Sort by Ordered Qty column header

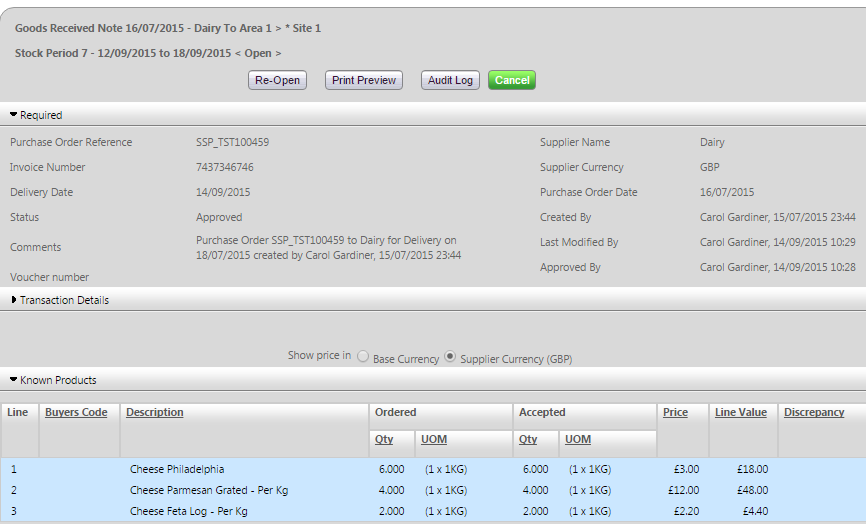pyautogui.click(x=384, y=439)
